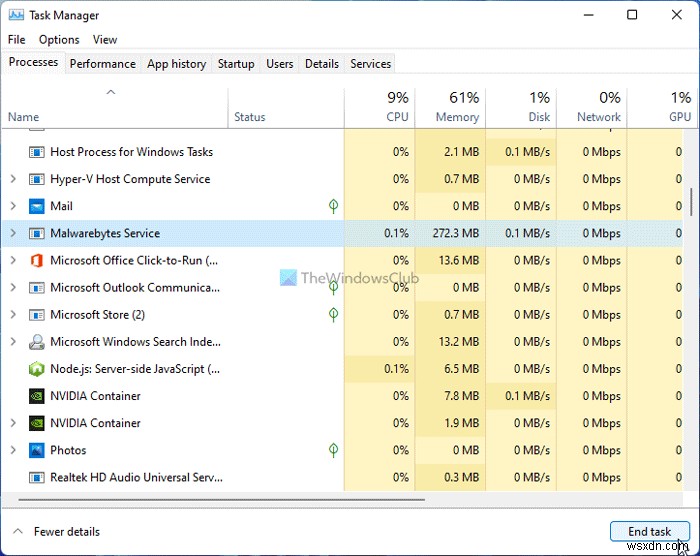Click the Photos app icon
700x556 pixels.
click(37, 450)
